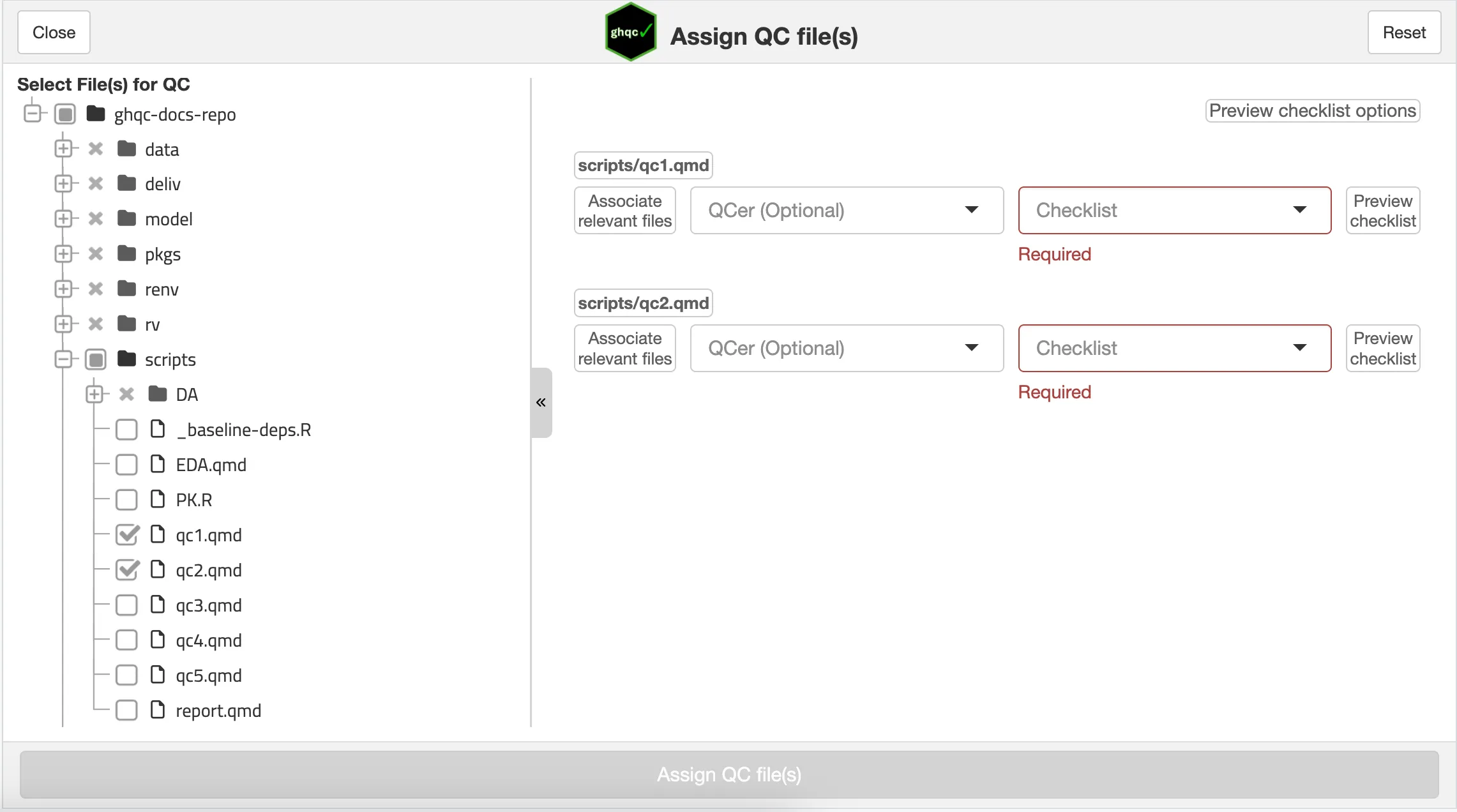Click the X icon beside DA folder

point(126,394)
